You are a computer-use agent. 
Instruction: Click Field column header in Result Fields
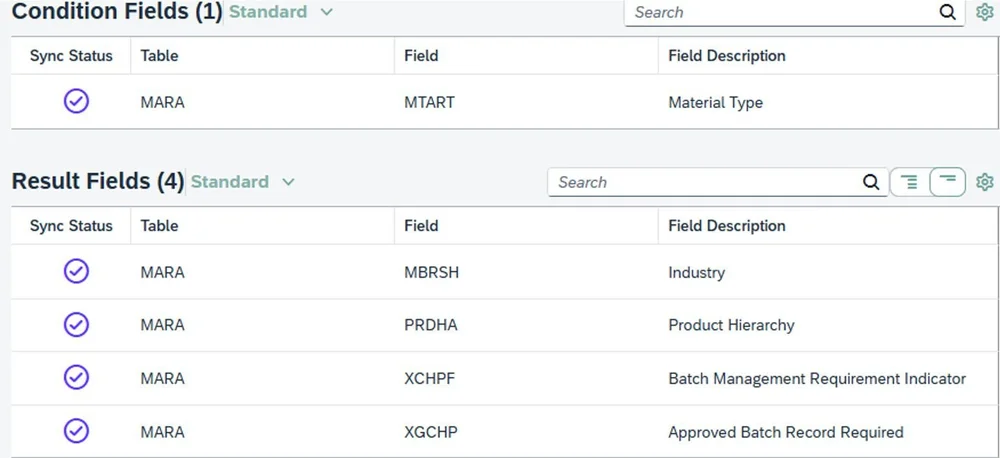click(x=421, y=226)
